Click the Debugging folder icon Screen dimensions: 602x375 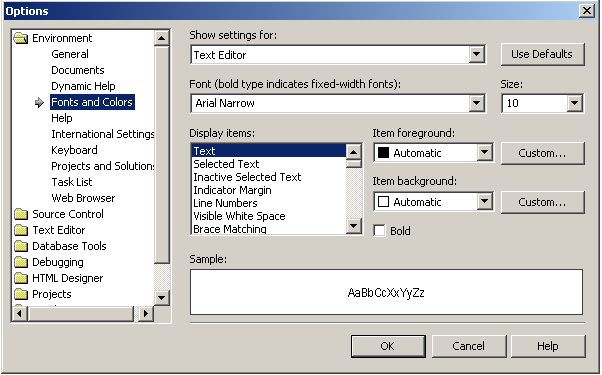tap(21, 262)
